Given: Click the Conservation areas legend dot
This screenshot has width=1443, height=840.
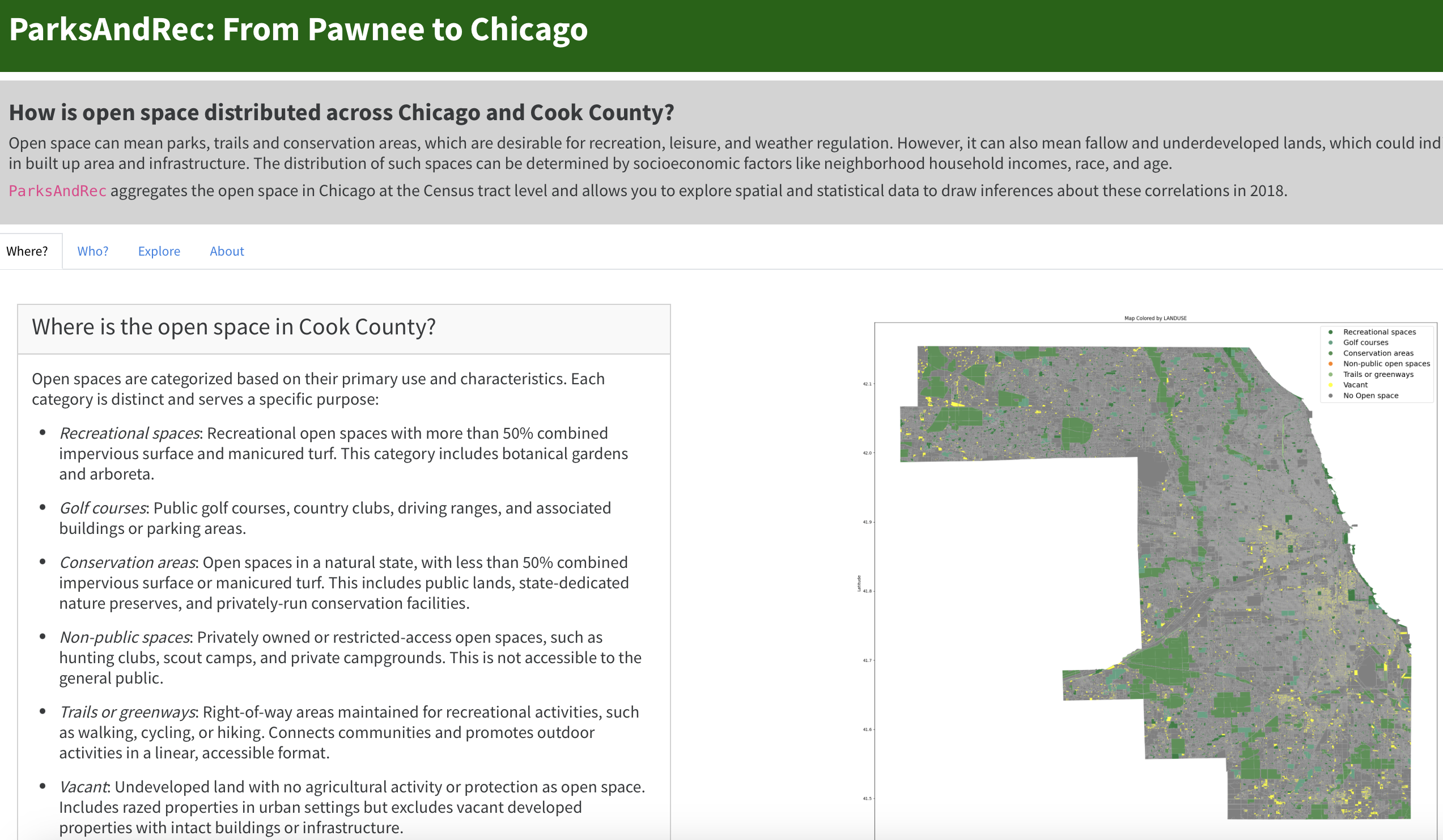Looking at the screenshot, I should [1330, 353].
